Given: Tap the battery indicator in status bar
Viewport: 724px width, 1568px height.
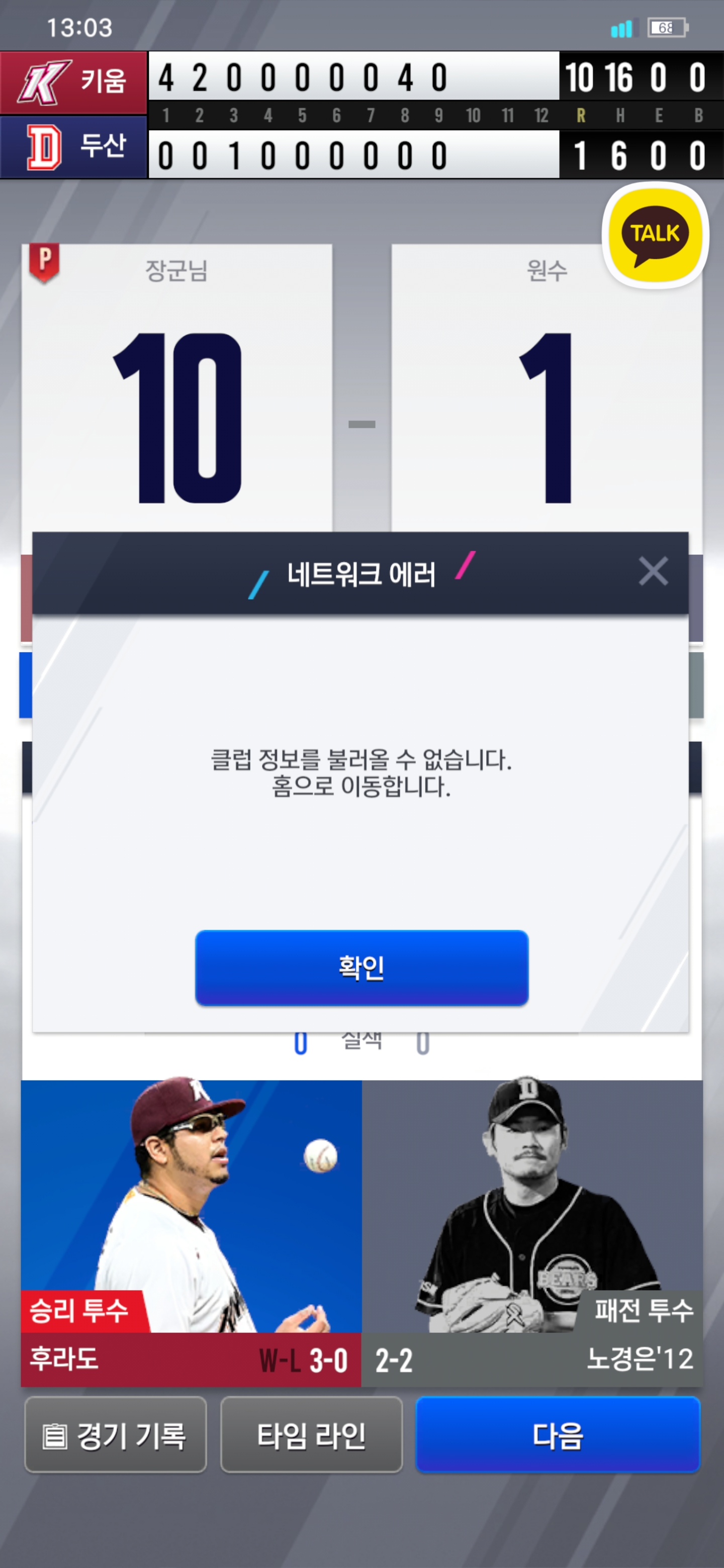Looking at the screenshot, I should 667,28.
